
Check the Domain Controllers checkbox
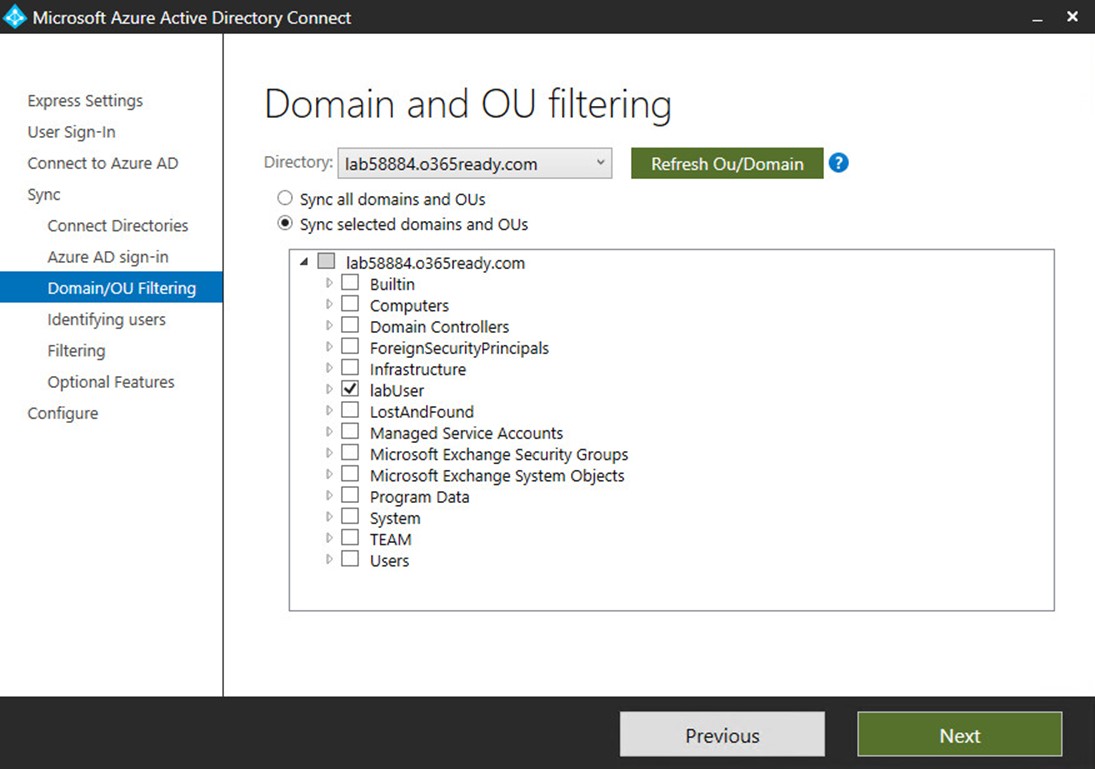coord(350,325)
